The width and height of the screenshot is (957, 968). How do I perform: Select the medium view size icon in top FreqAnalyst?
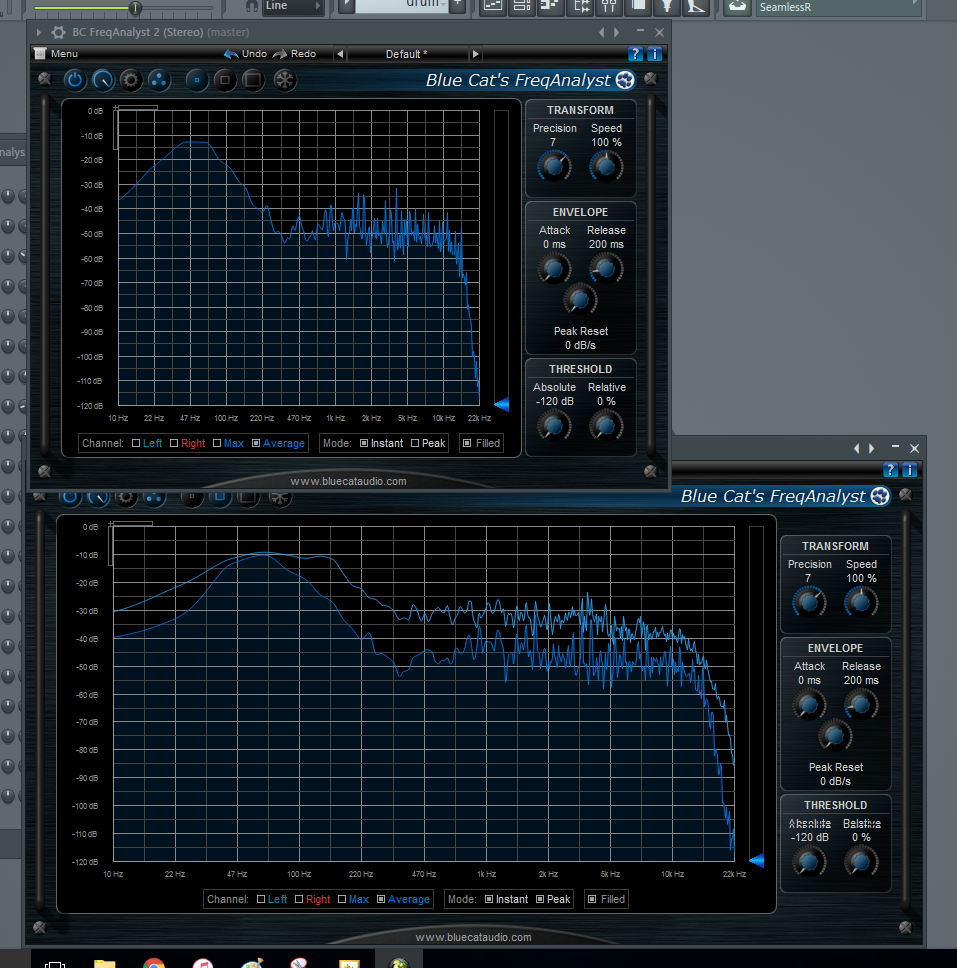tap(225, 80)
